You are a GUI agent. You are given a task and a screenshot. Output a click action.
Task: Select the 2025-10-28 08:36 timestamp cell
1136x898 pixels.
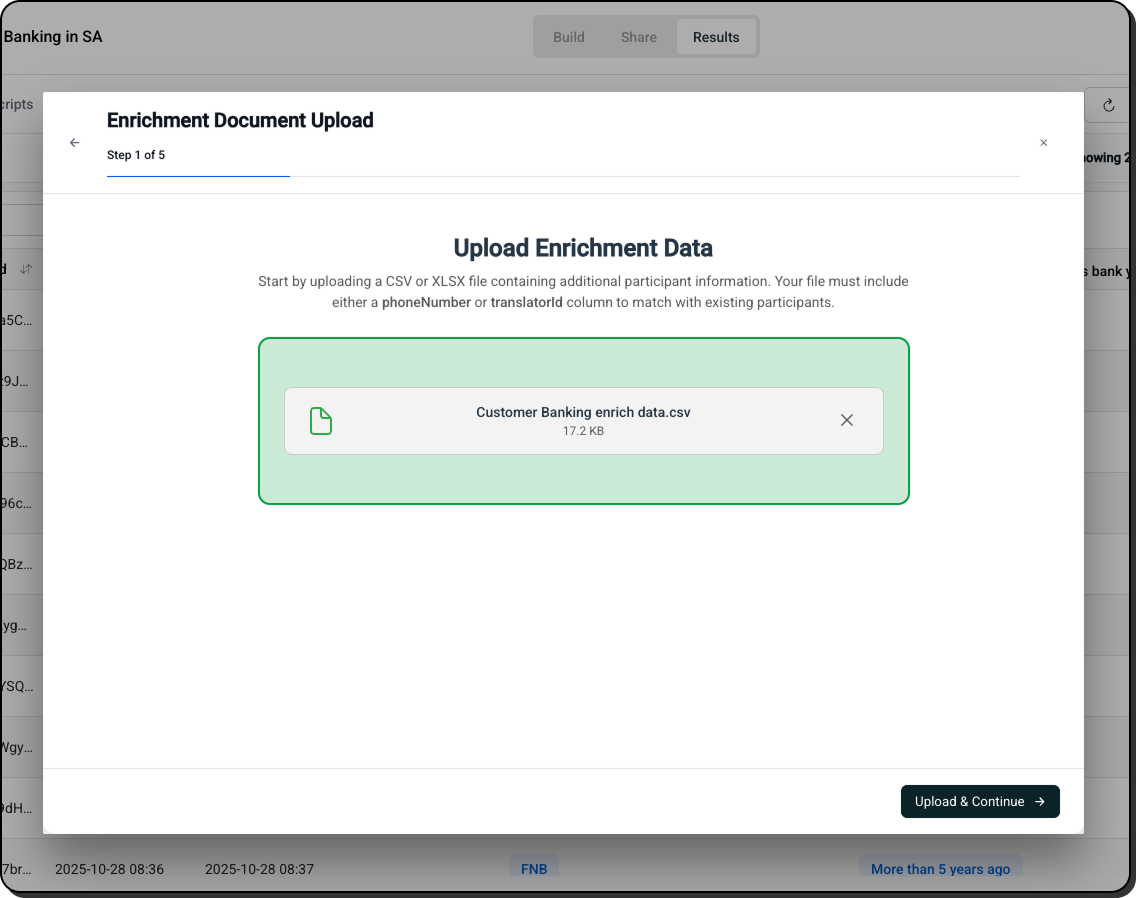(109, 869)
